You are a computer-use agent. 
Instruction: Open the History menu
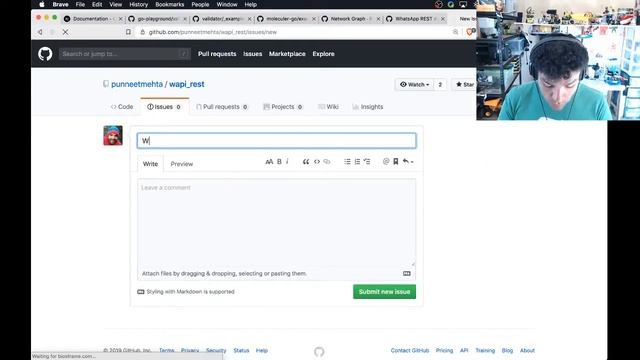[x=138, y=4]
